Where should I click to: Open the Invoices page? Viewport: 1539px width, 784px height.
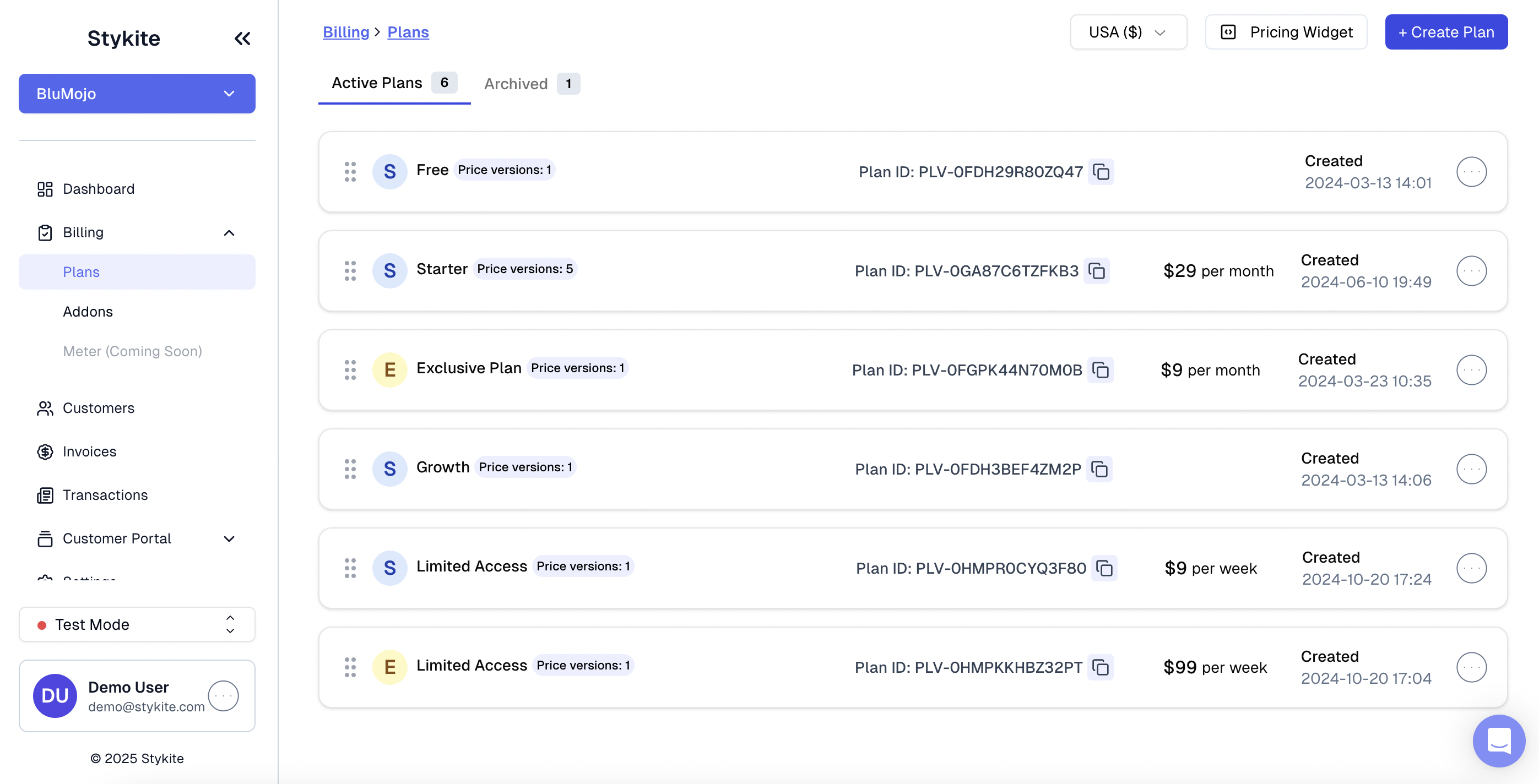90,451
